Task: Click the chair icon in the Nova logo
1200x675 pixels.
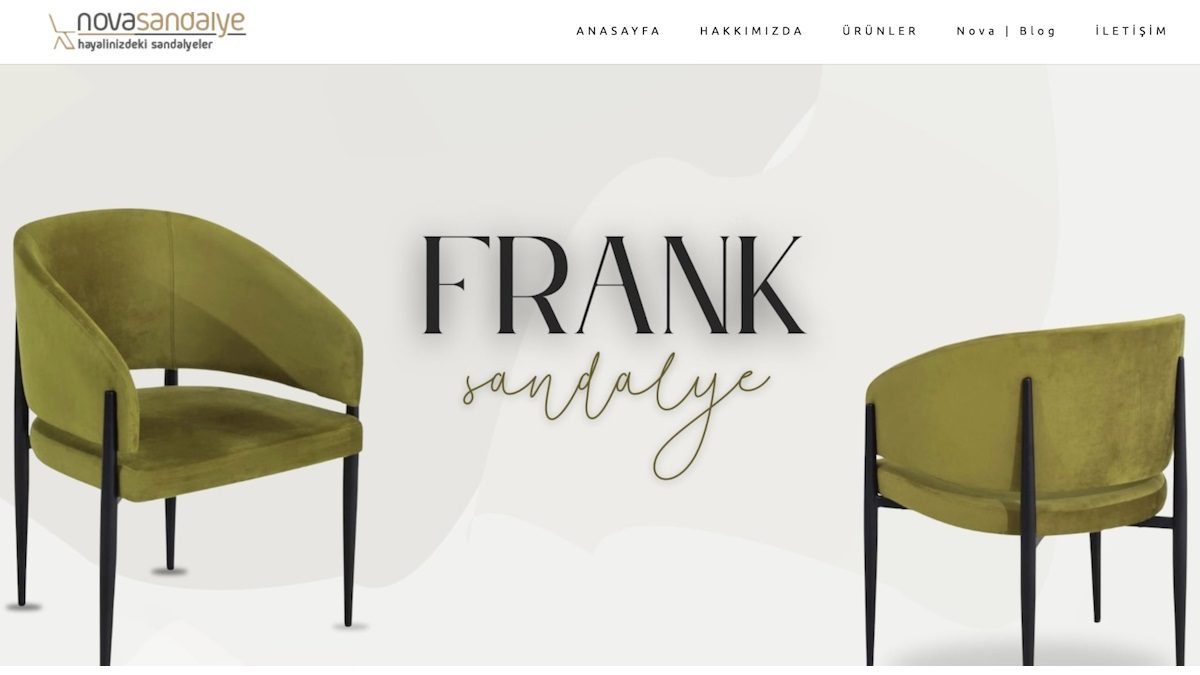Action: tap(61, 31)
